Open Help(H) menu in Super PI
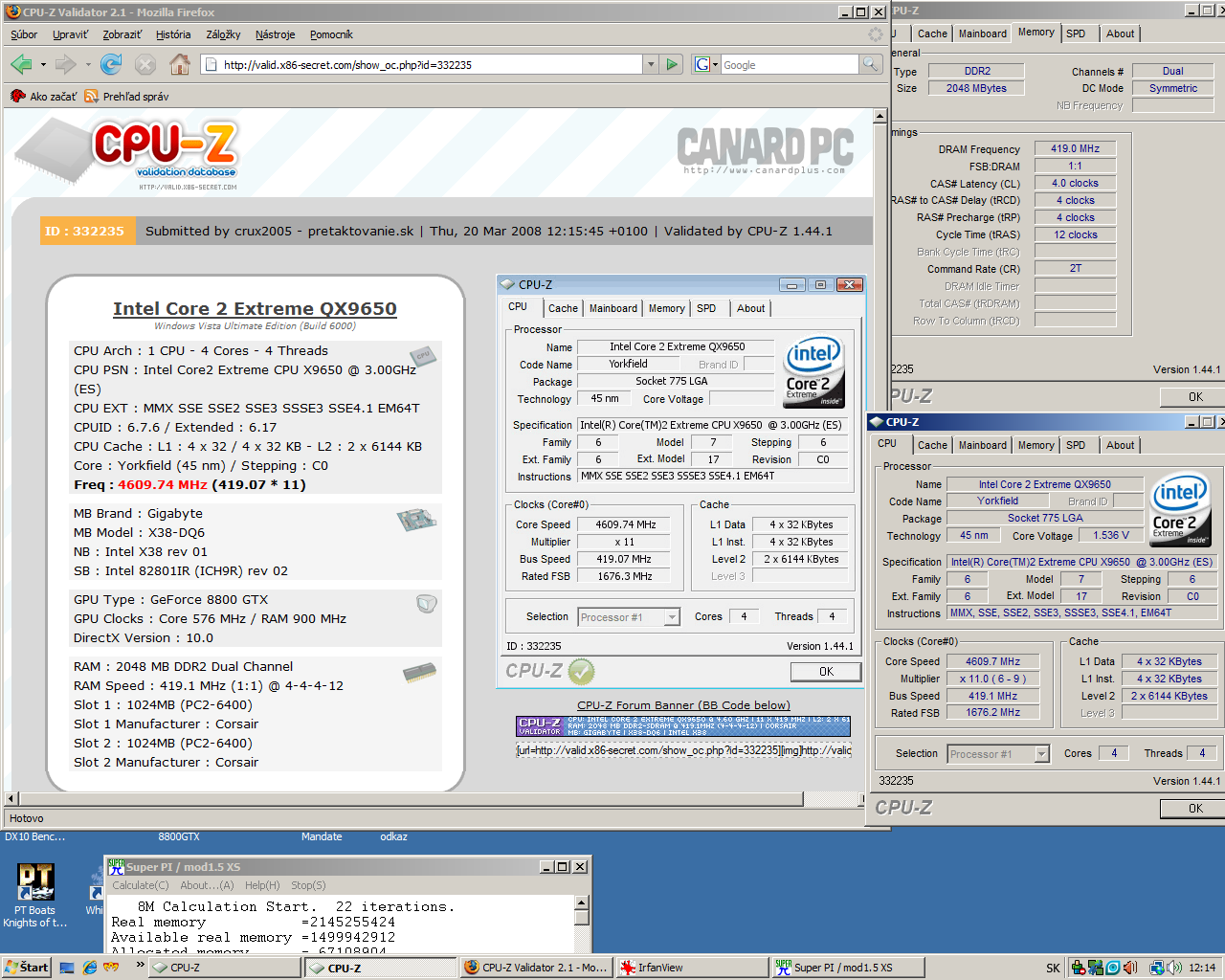 [x=262, y=885]
